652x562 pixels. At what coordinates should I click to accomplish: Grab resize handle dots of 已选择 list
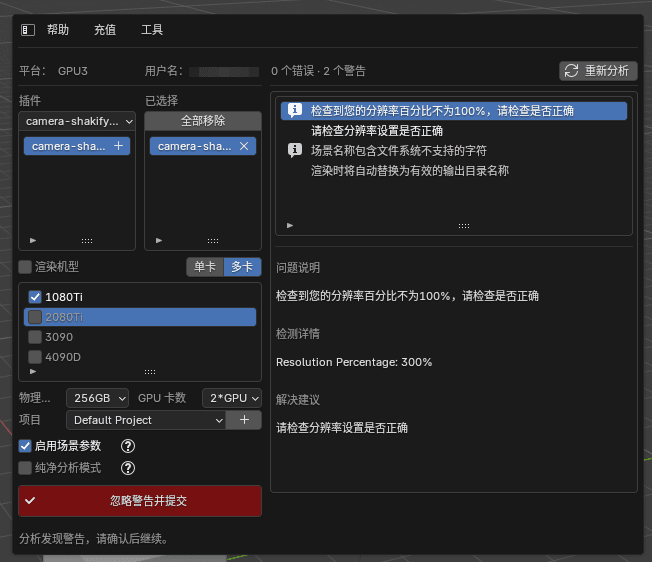213,241
